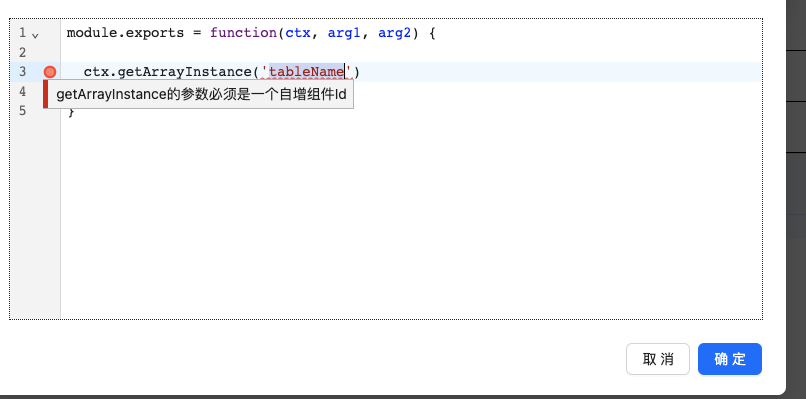The image size is (806, 399).
Task: Select line number 2 in the gutter
Action: coord(22,52)
